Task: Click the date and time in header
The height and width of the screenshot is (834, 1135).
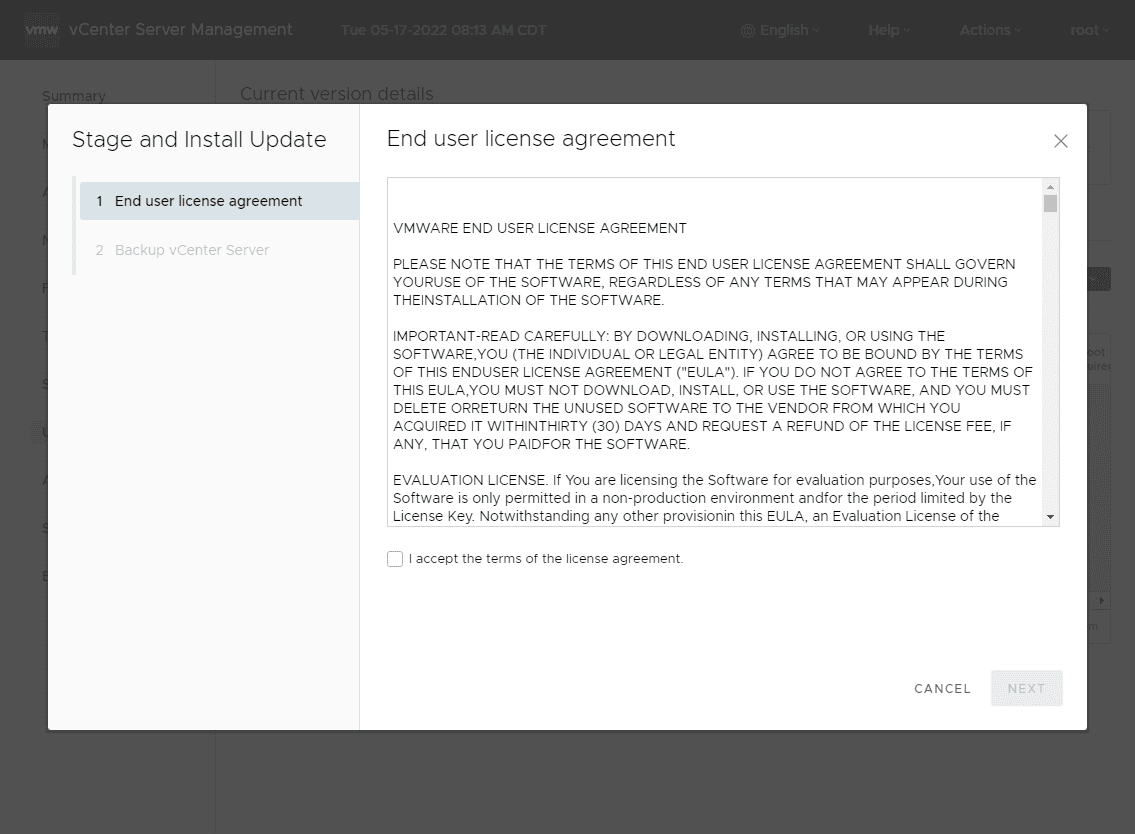Action: pyautogui.click(x=443, y=30)
